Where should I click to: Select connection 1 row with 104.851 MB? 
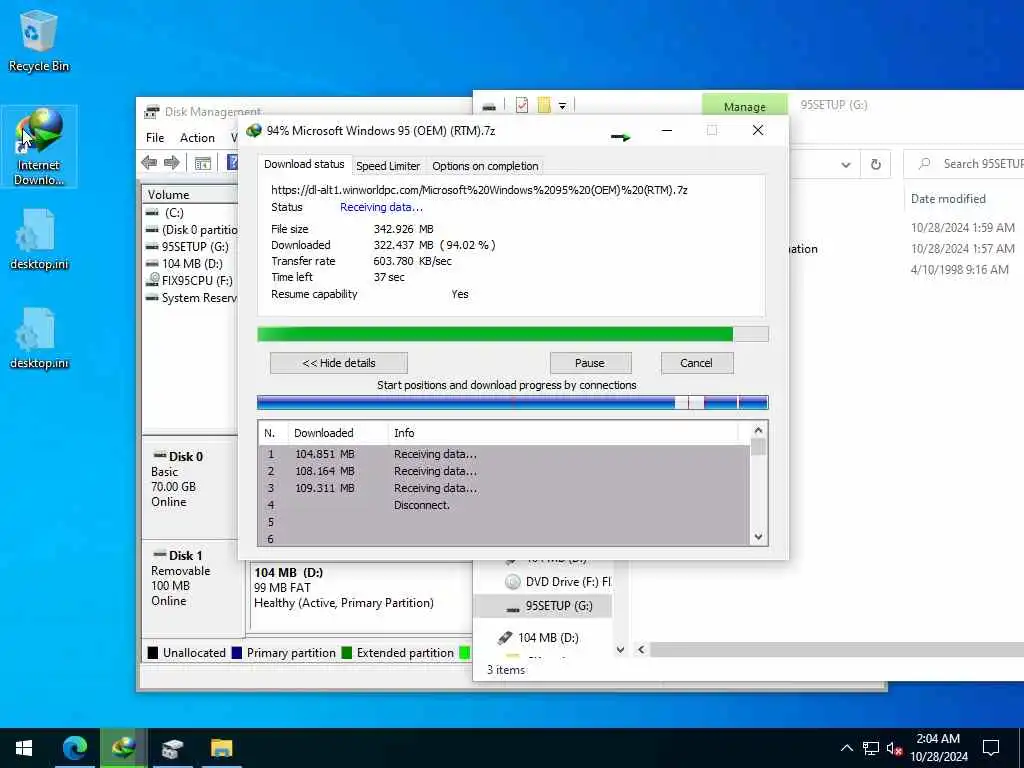pos(504,454)
